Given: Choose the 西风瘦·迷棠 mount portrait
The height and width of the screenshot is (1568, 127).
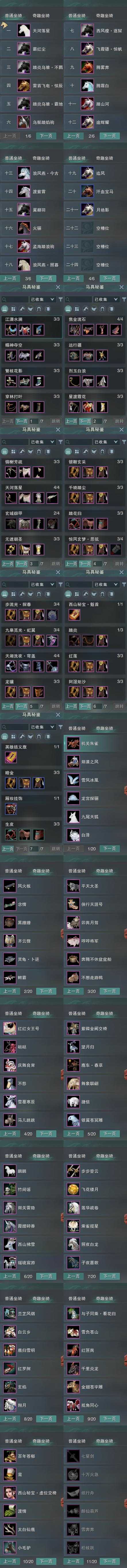Looking at the screenshot, I should (x=87, y=30).
